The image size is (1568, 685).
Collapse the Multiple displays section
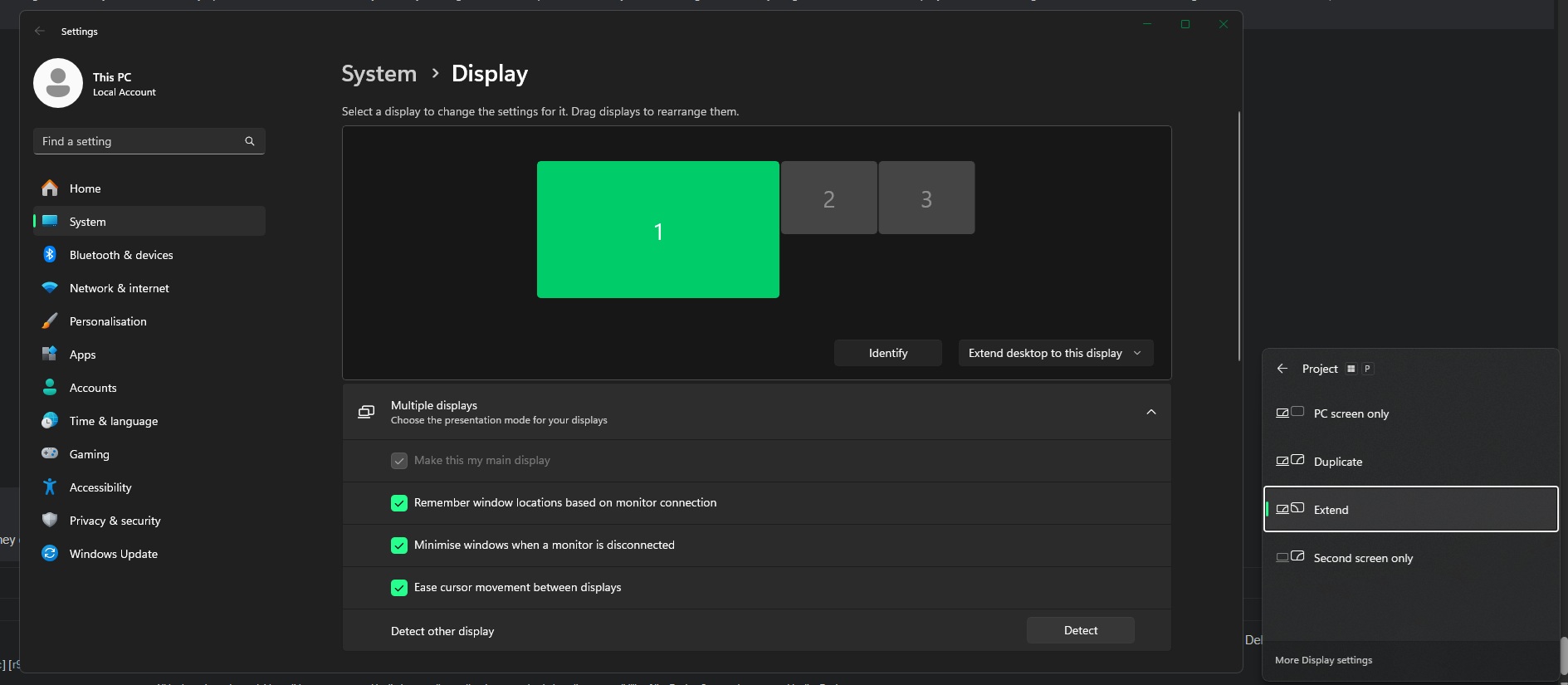(1151, 412)
